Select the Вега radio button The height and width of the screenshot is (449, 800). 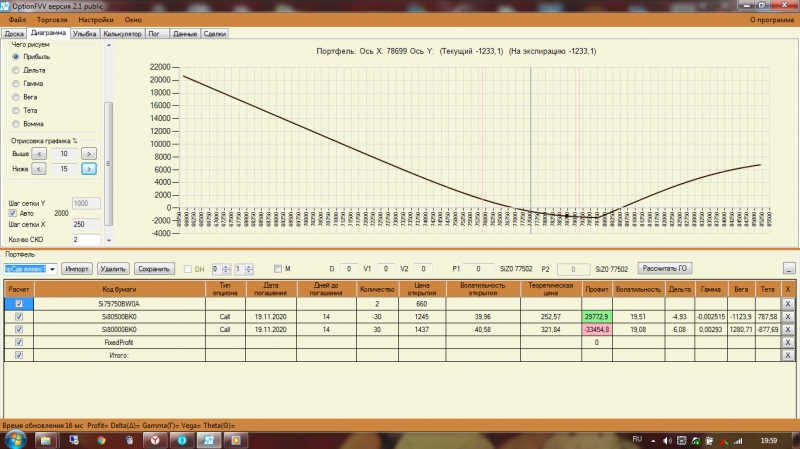pos(16,97)
